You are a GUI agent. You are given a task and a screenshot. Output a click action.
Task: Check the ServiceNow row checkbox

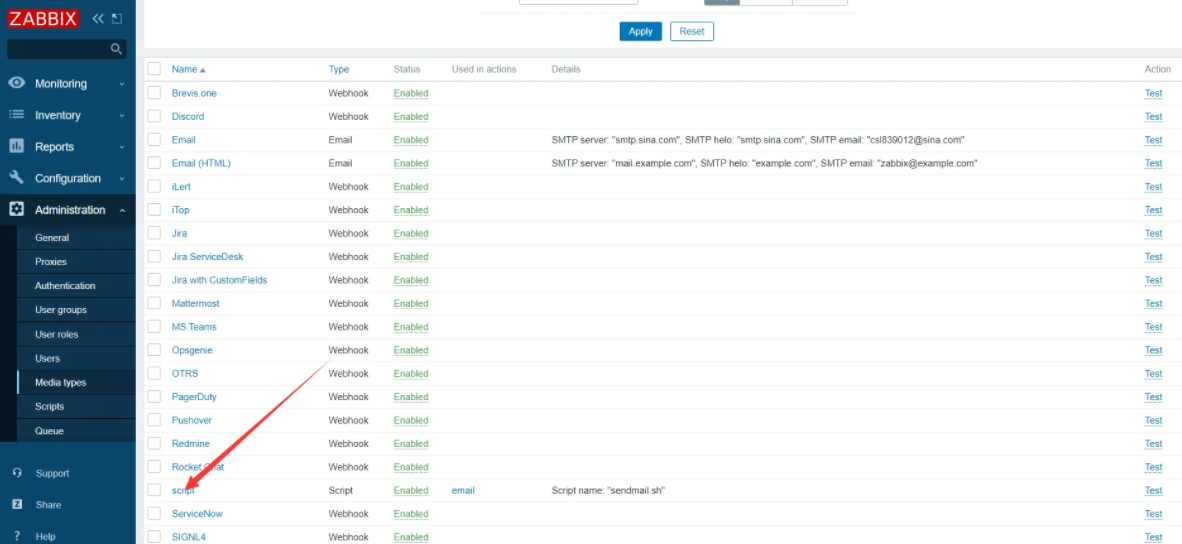click(x=155, y=513)
